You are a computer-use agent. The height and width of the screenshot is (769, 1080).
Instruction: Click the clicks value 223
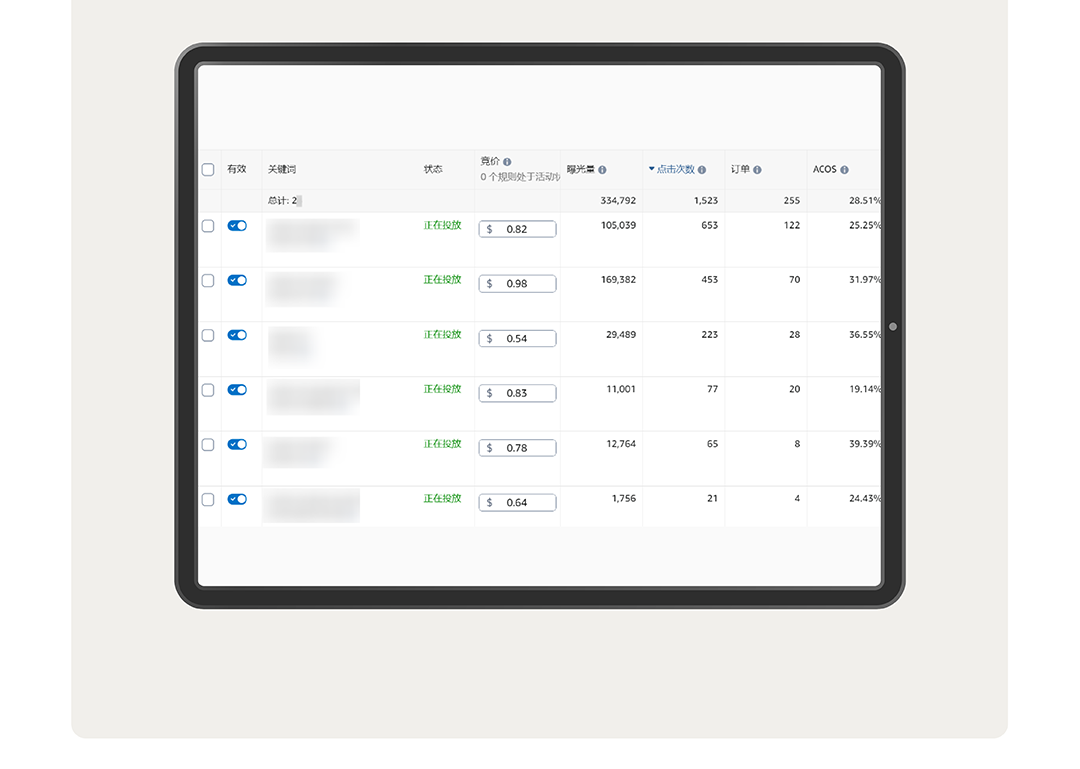coord(709,335)
